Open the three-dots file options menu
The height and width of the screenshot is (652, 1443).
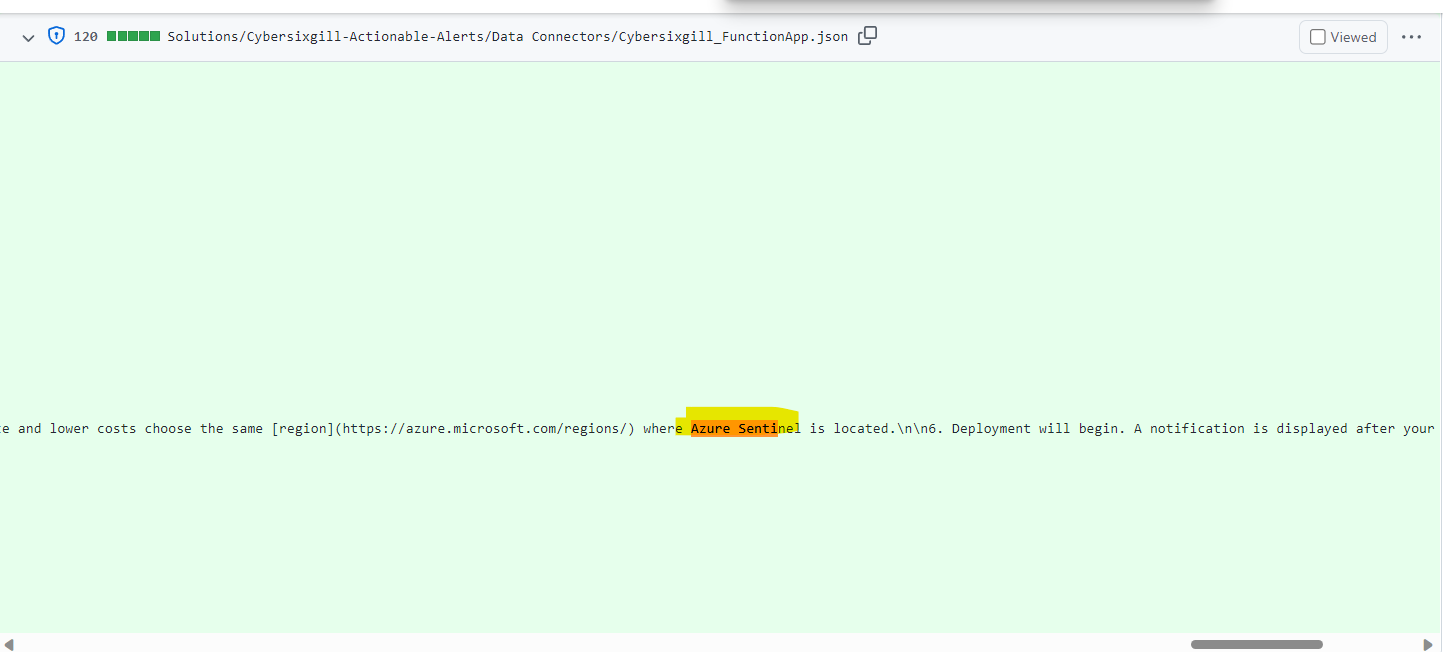[1411, 37]
